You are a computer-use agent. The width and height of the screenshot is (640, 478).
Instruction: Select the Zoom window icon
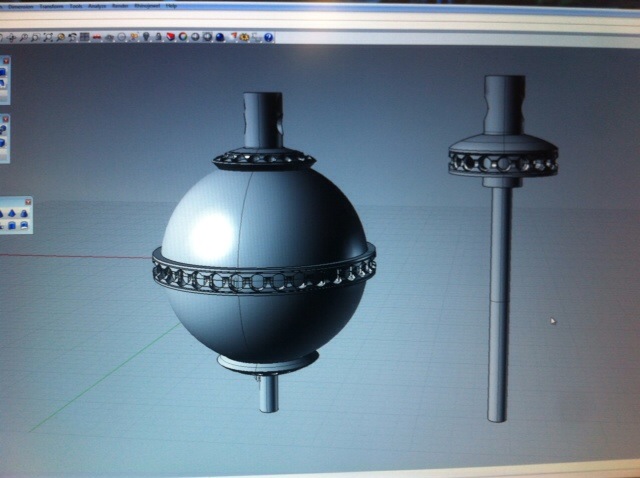[36, 38]
